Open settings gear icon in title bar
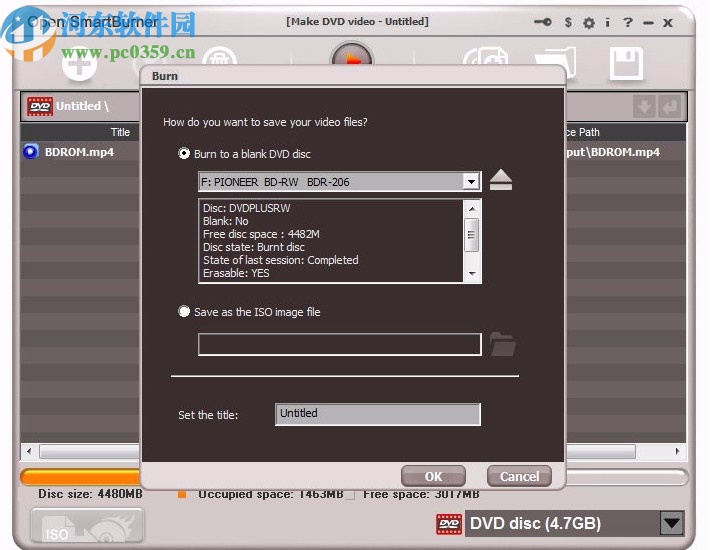This screenshot has width=710, height=550. pos(589,22)
